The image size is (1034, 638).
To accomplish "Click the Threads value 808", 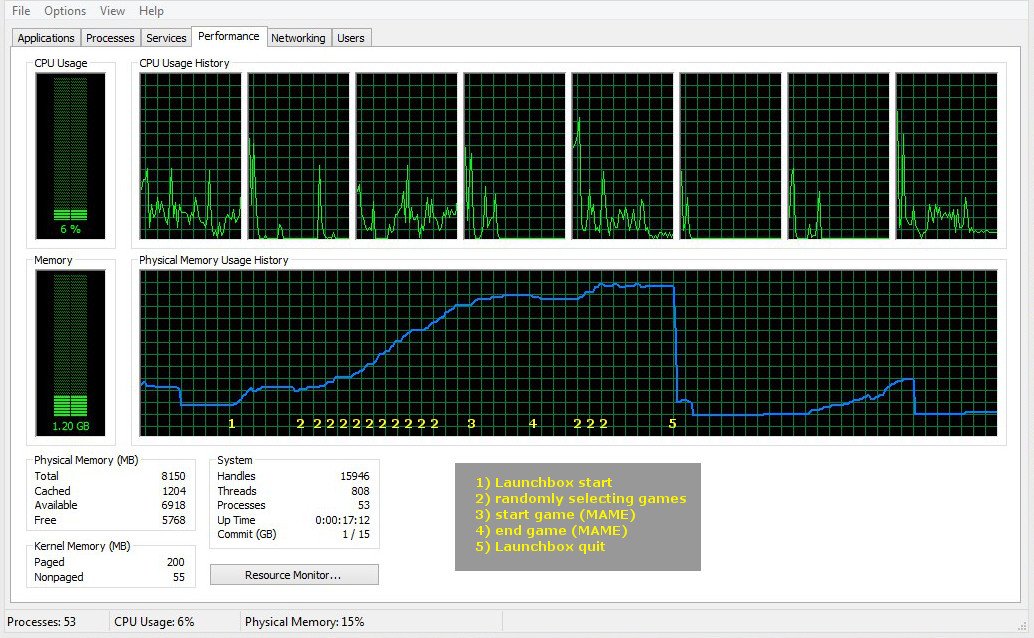I will [361, 491].
